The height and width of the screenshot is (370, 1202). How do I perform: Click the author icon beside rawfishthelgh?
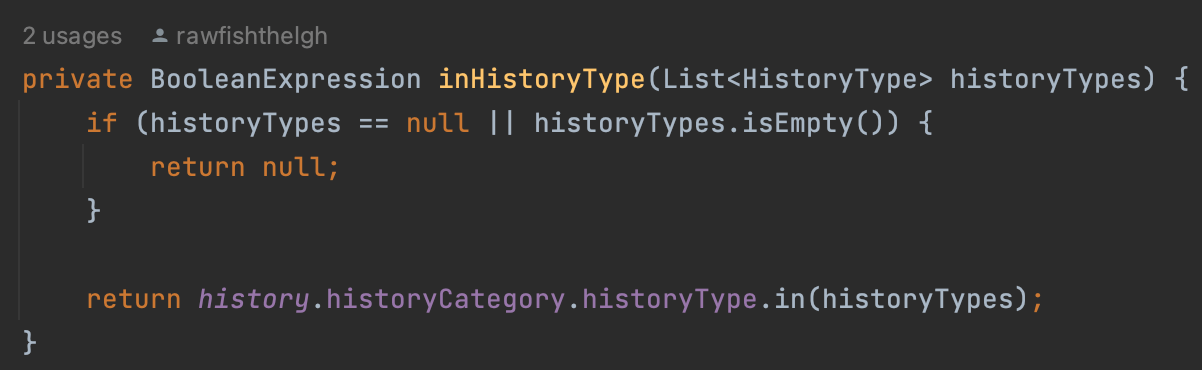159,37
